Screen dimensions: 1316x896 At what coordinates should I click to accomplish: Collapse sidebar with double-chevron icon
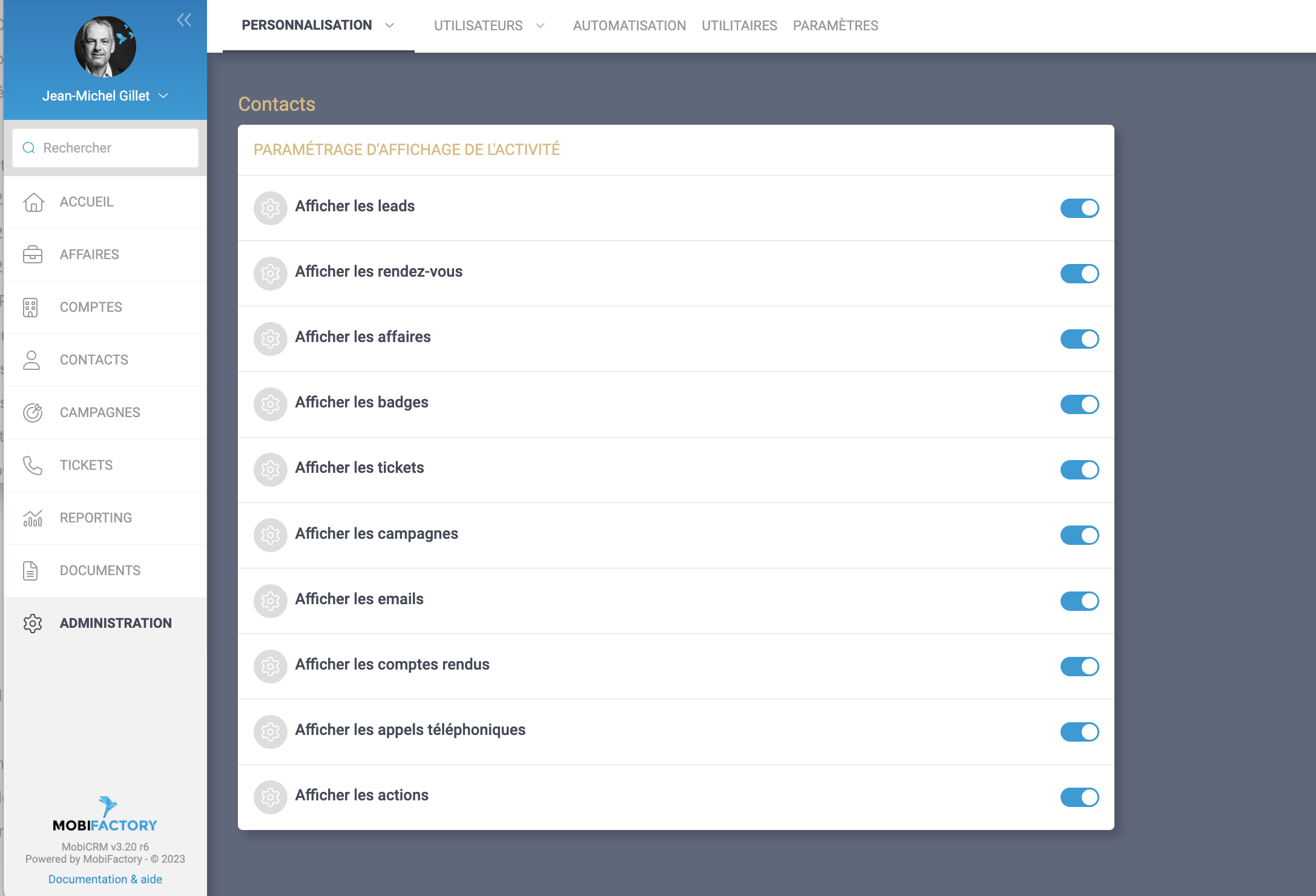pos(184,20)
